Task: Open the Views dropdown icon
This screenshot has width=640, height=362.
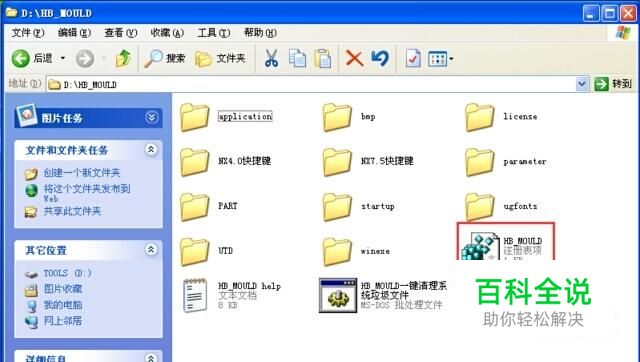Action: pos(440,59)
